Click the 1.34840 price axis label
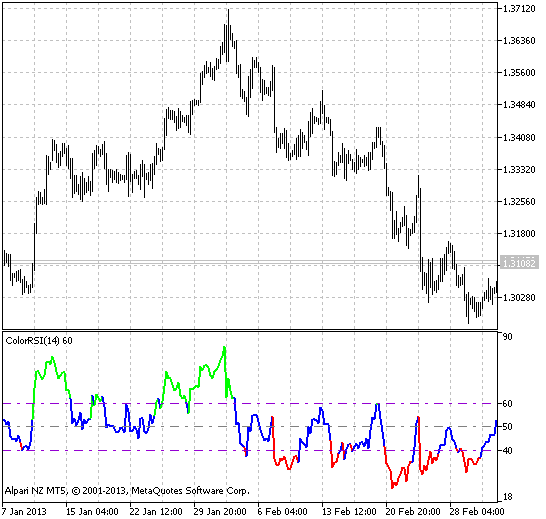Image resolution: width=546 pixels, height=519 pixels. coord(519,105)
